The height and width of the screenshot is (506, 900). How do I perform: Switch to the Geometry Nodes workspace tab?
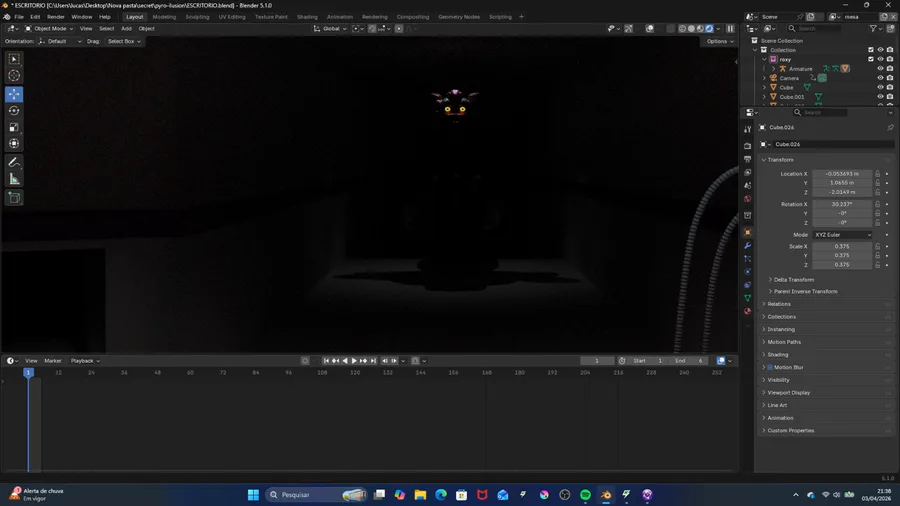[459, 17]
